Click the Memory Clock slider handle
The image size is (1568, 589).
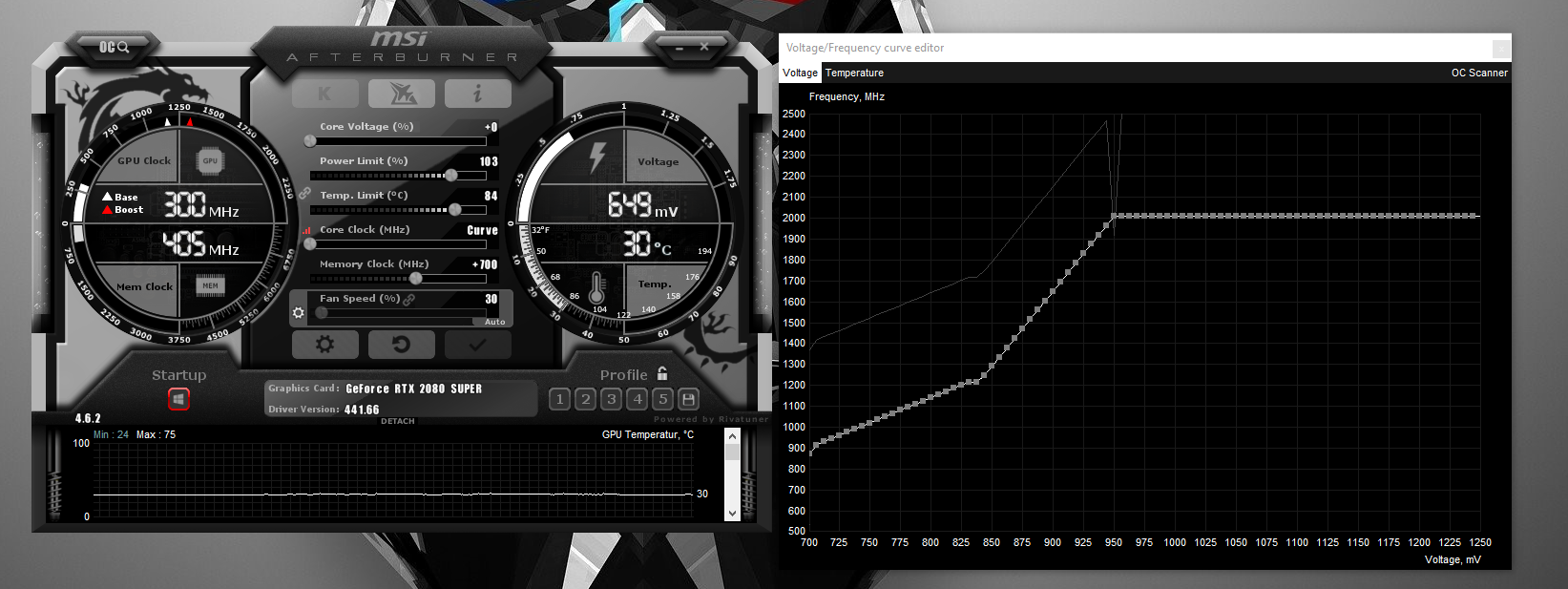[415, 278]
